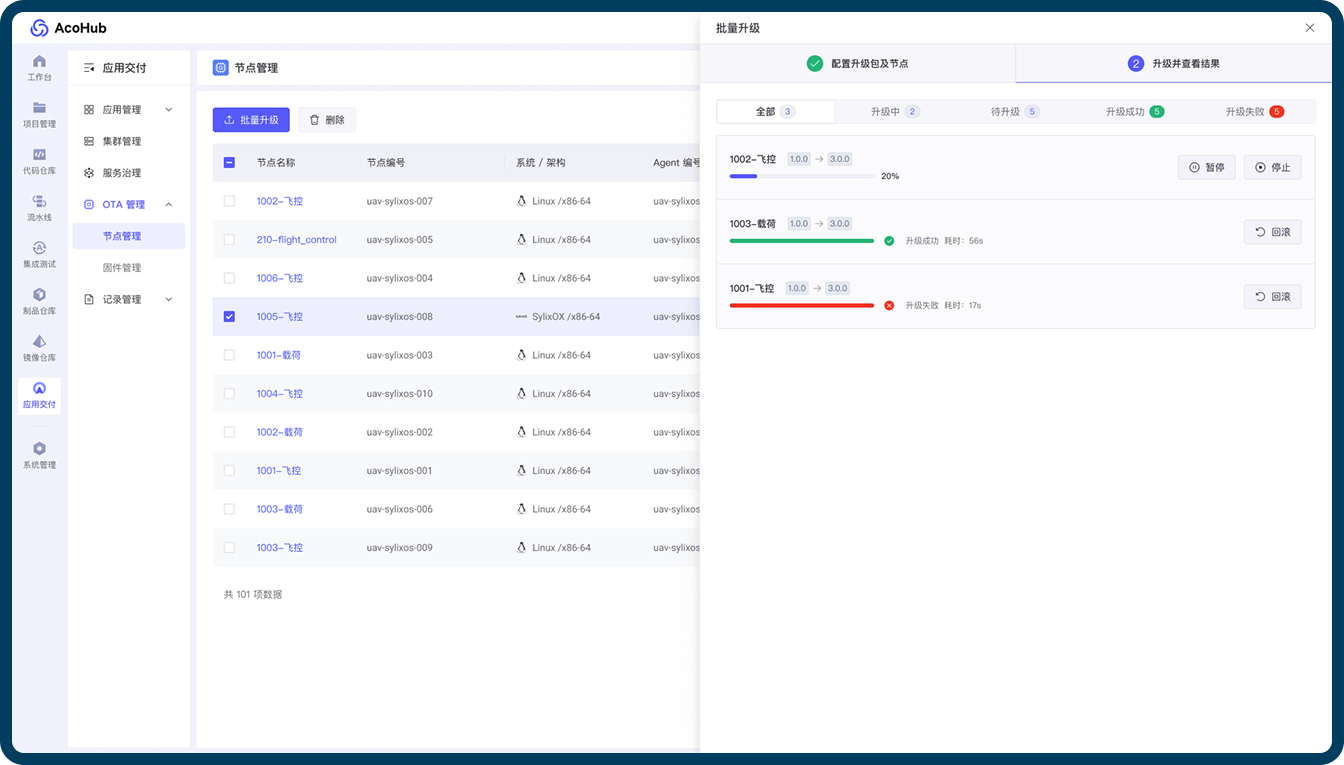Collapse the OTA 管理 menu
The height and width of the screenshot is (765, 1344).
pyautogui.click(x=168, y=204)
